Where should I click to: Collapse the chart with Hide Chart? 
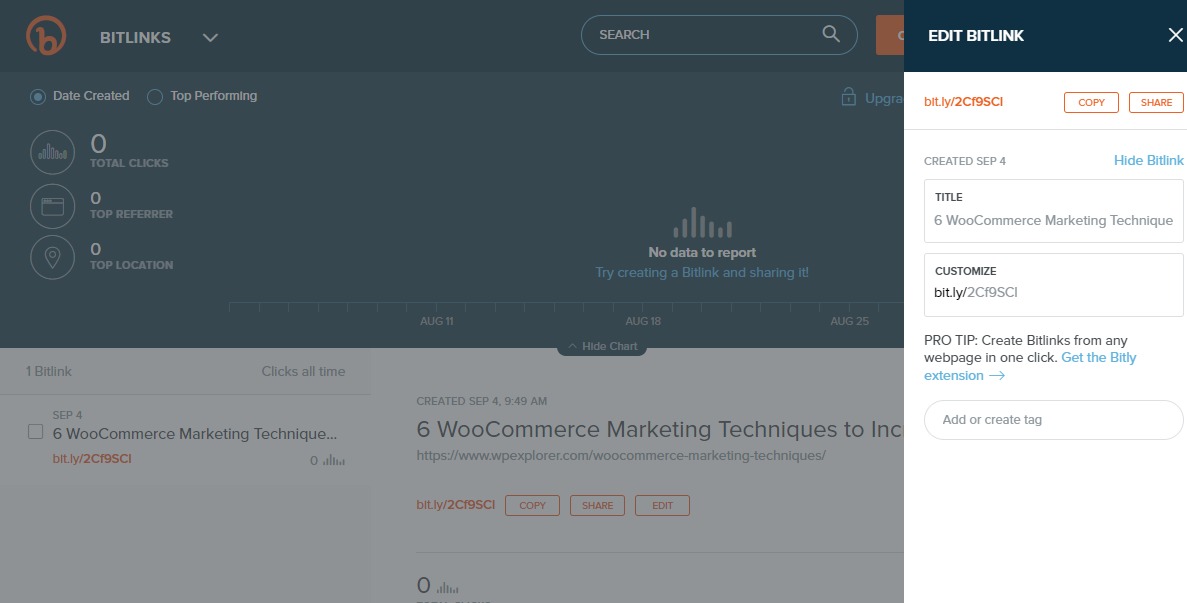click(x=602, y=347)
